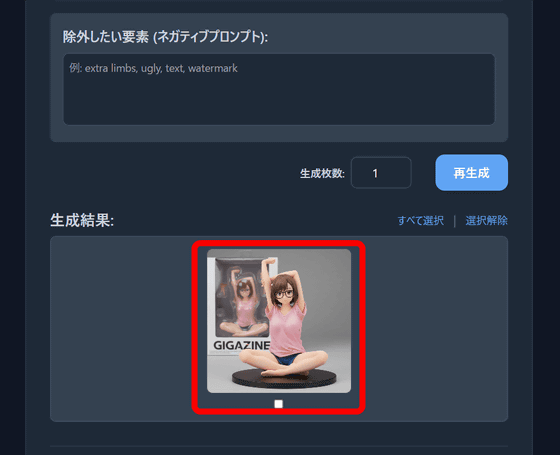
Task: Click the black round base of figure
Action: pos(284,379)
